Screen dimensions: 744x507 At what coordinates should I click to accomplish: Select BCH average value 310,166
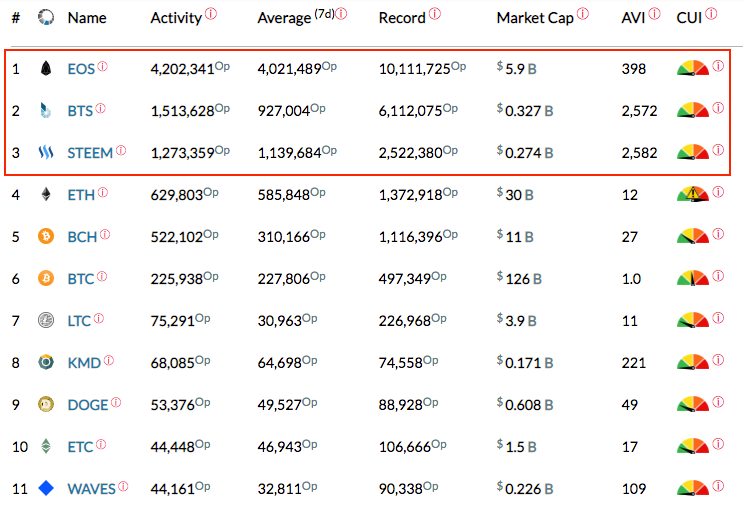284,237
